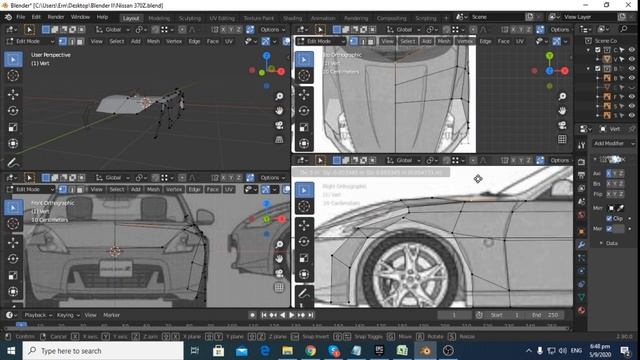Click the outliner search magnifier icon
640x360 pixels.
click(624, 29)
